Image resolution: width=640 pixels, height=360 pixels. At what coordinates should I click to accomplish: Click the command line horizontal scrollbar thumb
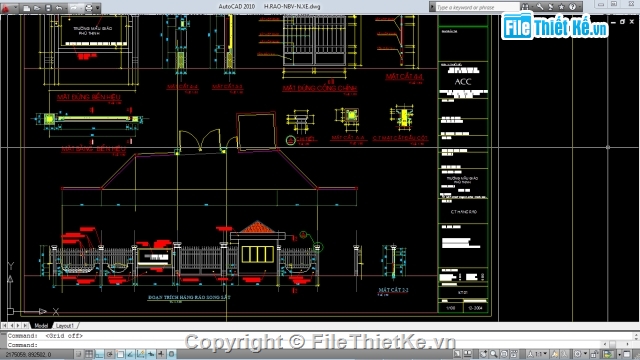click(612, 345)
